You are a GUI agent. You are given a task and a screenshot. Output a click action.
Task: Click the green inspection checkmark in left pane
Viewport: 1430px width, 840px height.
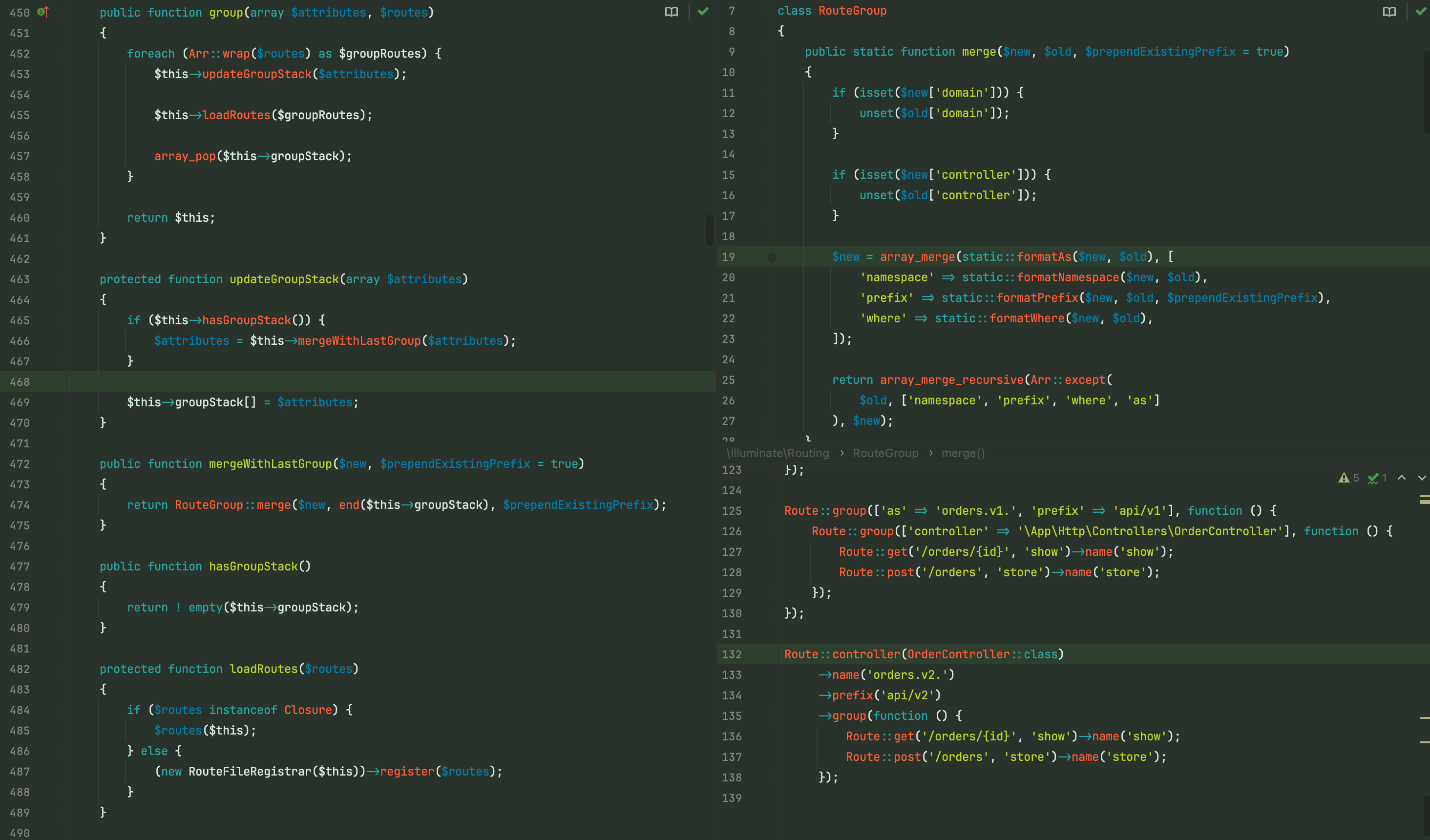pyautogui.click(x=703, y=11)
